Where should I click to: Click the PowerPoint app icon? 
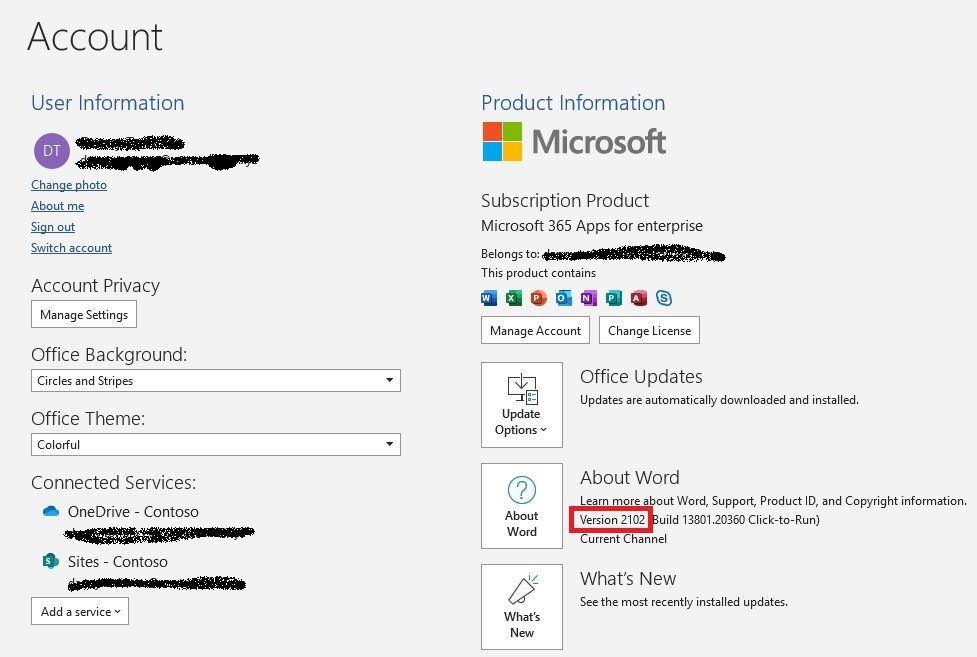(538, 298)
